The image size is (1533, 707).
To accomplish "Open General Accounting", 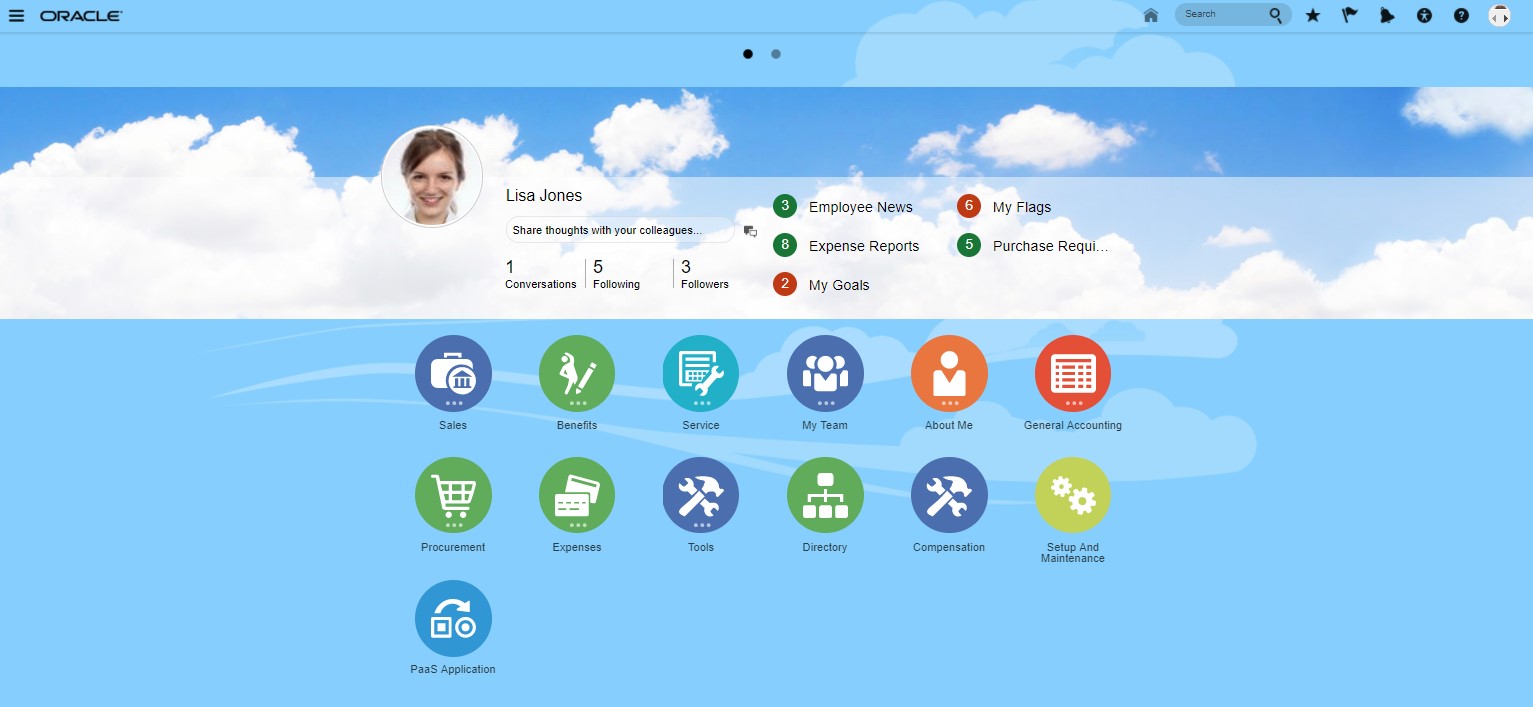I will tap(1072, 373).
